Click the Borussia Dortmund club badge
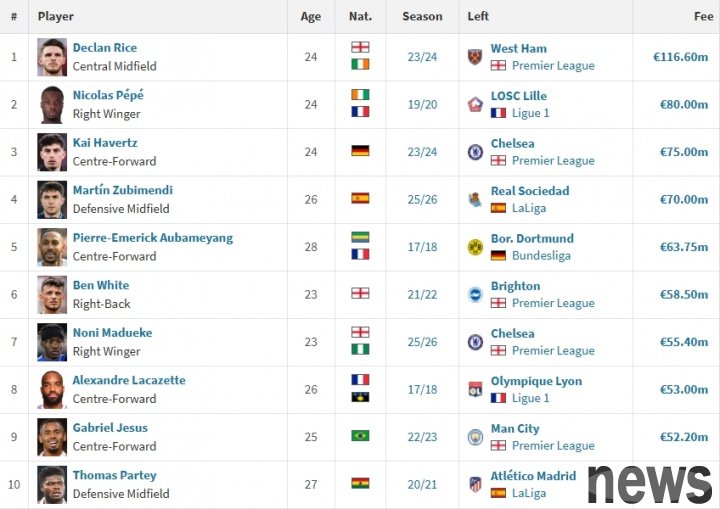The image size is (720, 509). pos(475,247)
